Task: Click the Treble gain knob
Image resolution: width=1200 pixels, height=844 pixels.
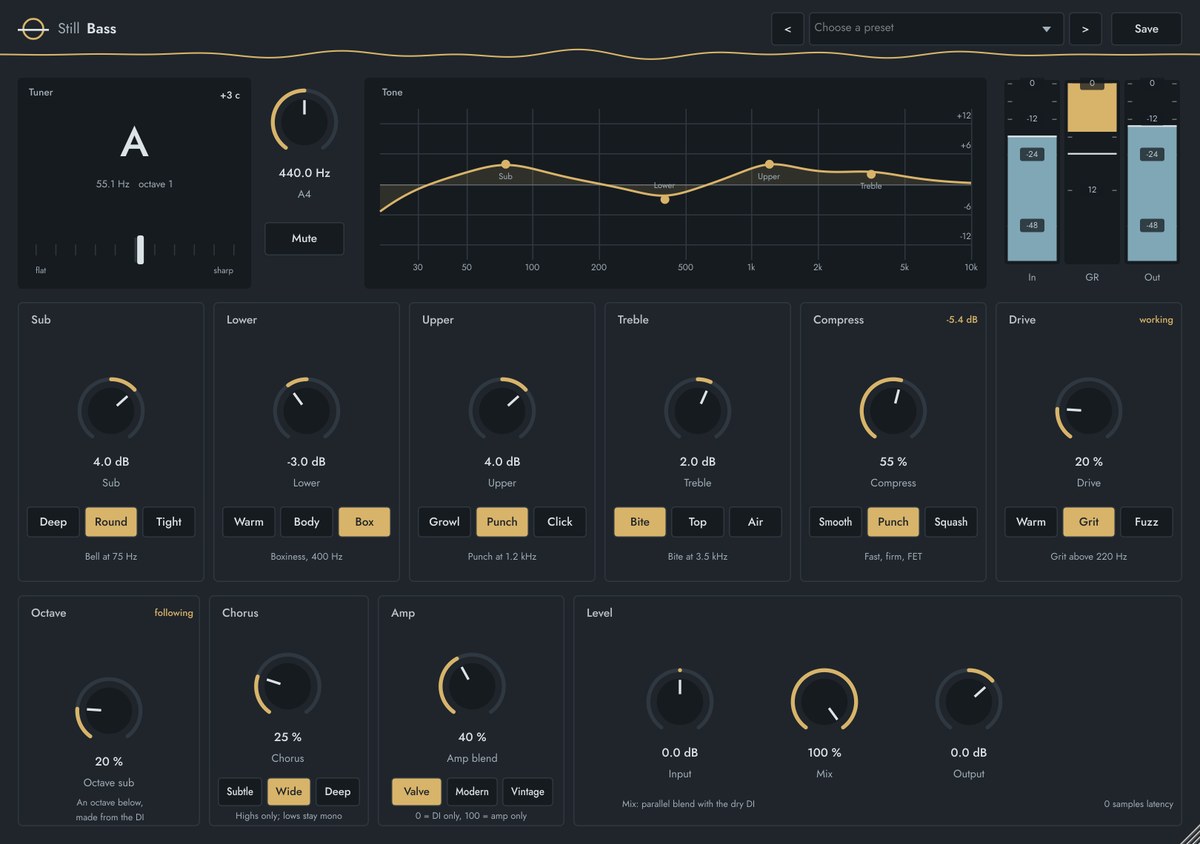Action: click(x=697, y=410)
